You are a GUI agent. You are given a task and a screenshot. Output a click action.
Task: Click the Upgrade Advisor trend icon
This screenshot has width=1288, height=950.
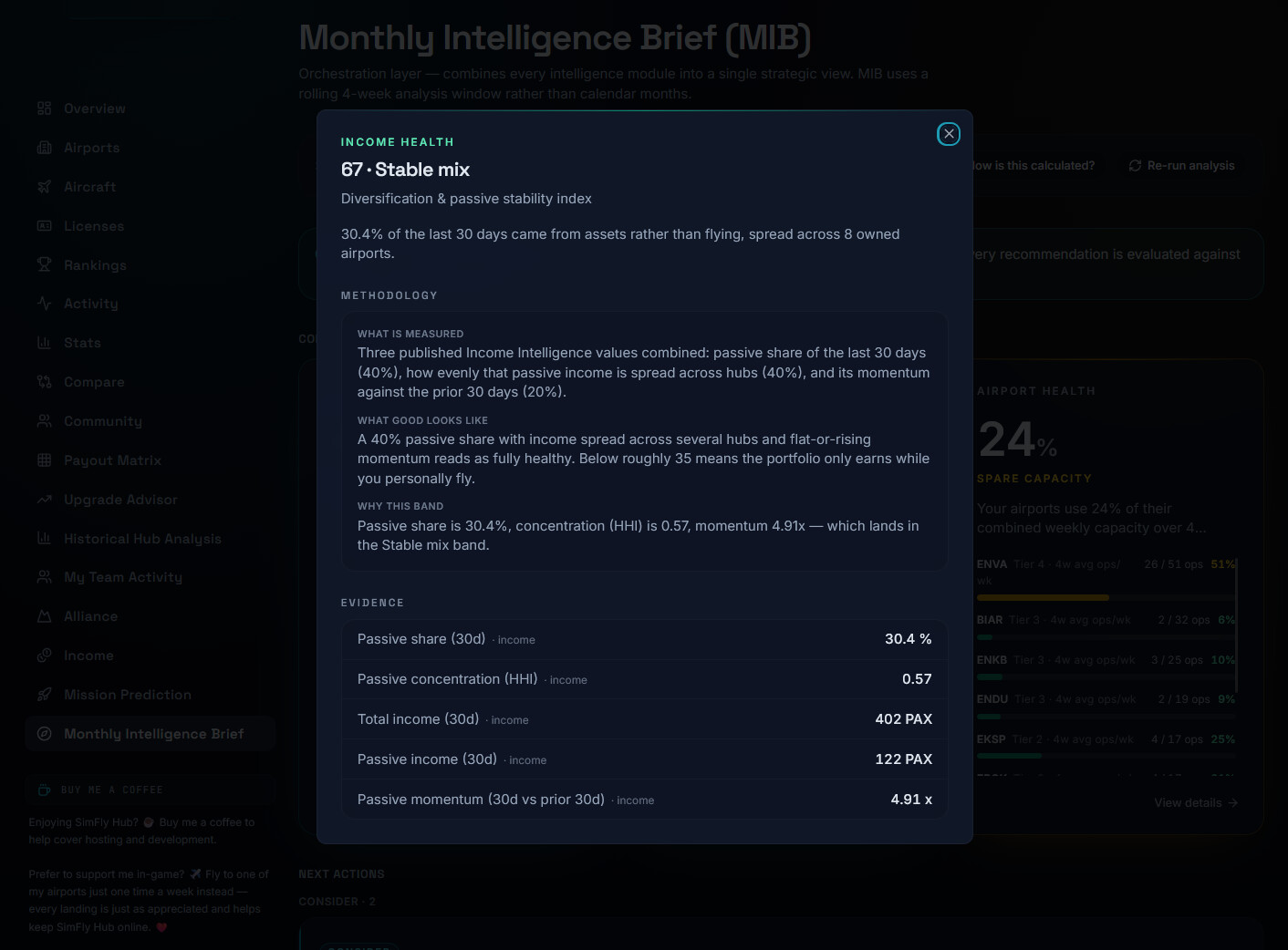44,500
